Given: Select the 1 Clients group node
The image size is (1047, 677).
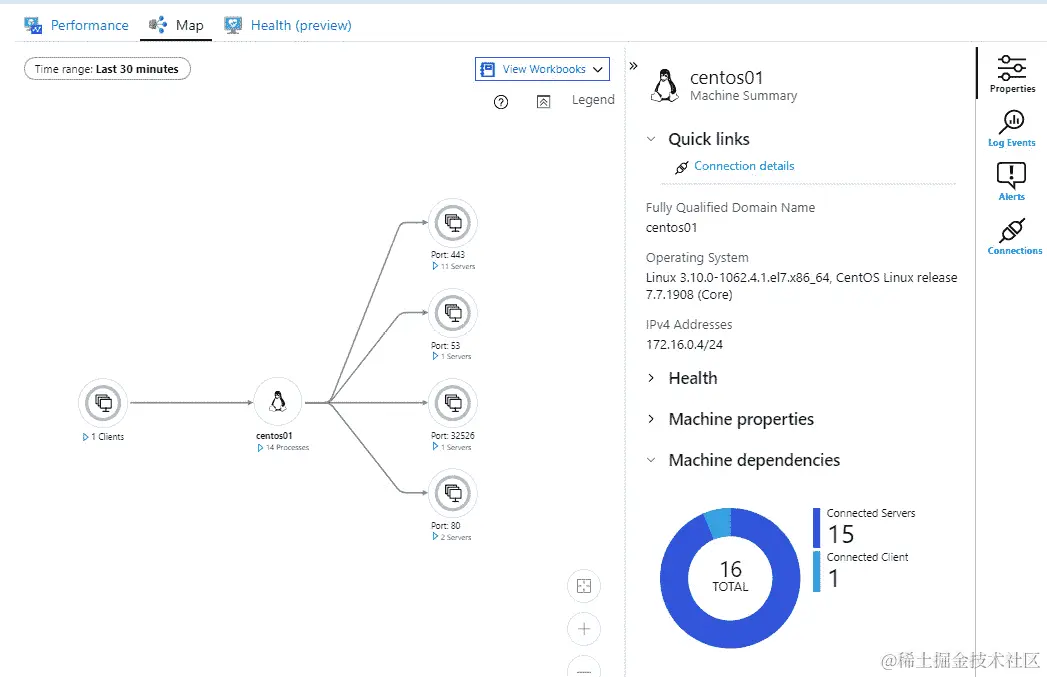Looking at the screenshot, I should click(x=103, y=403).
